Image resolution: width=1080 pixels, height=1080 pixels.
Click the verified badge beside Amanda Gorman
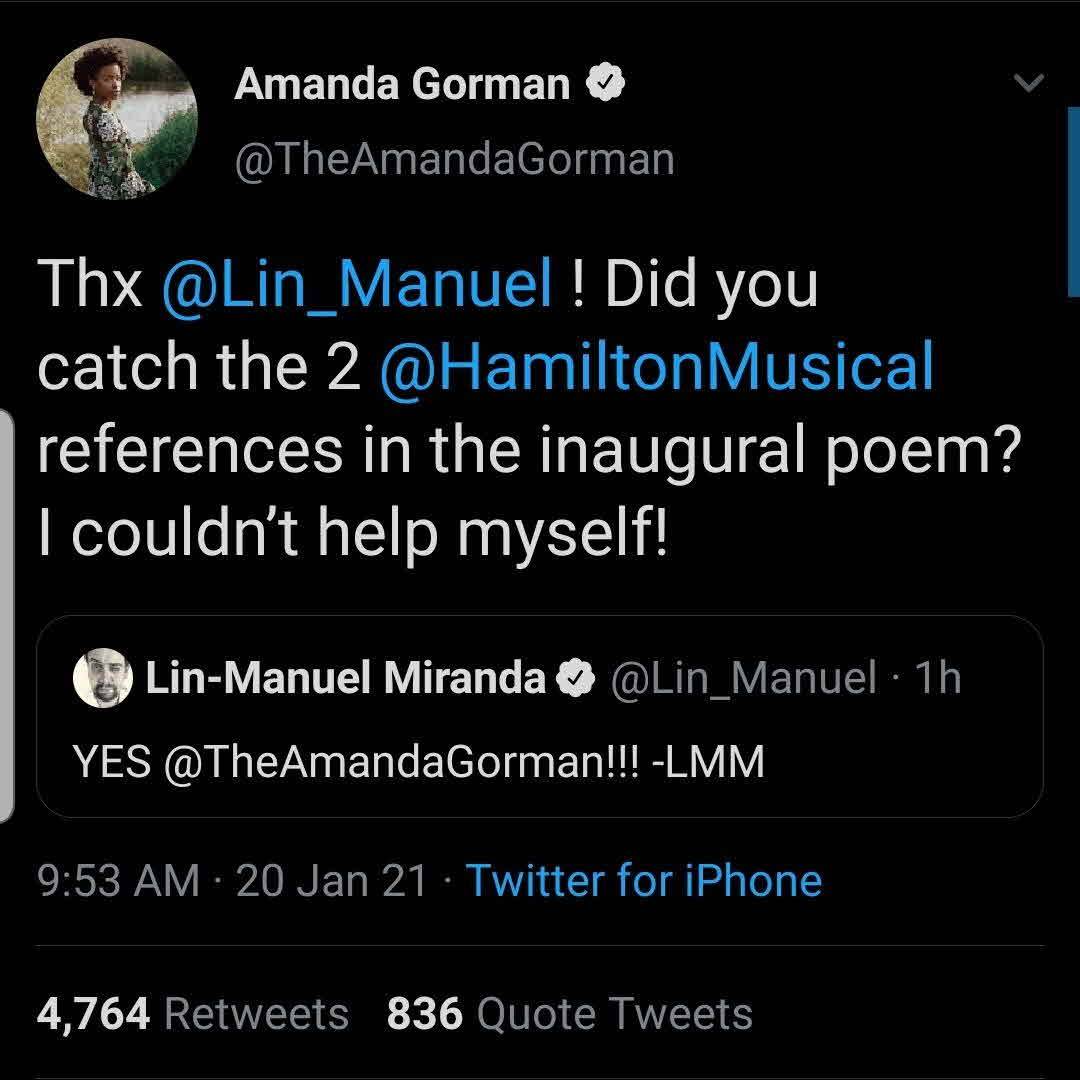coord(605,85)
